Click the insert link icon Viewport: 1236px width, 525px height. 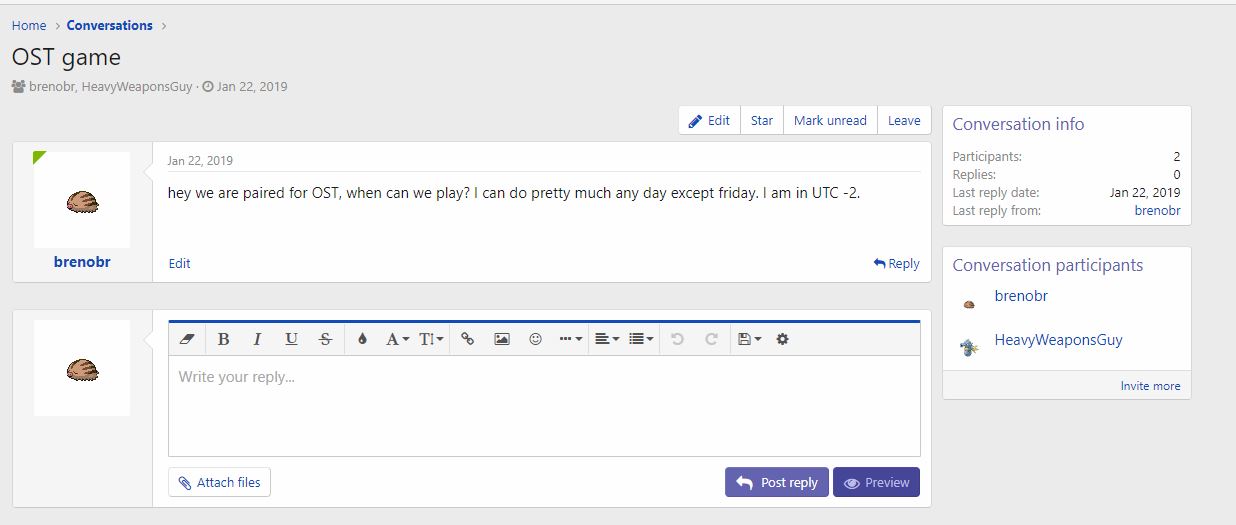point(467,339)
